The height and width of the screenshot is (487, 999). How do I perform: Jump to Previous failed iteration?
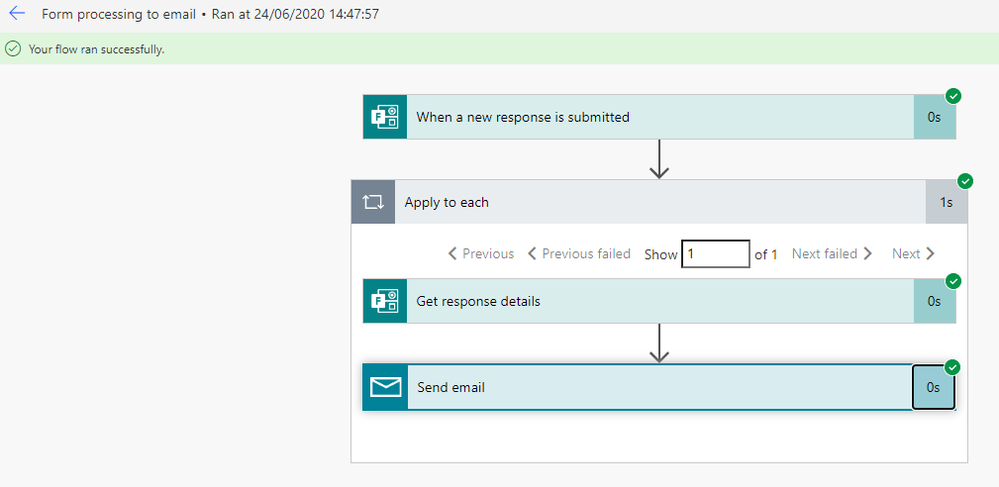pyautogui.click(x=579, y=254)
